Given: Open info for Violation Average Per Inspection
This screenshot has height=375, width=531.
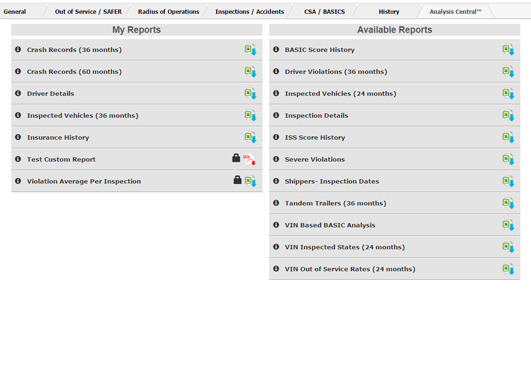Looking at the screenshot, I should click(18, 181).
